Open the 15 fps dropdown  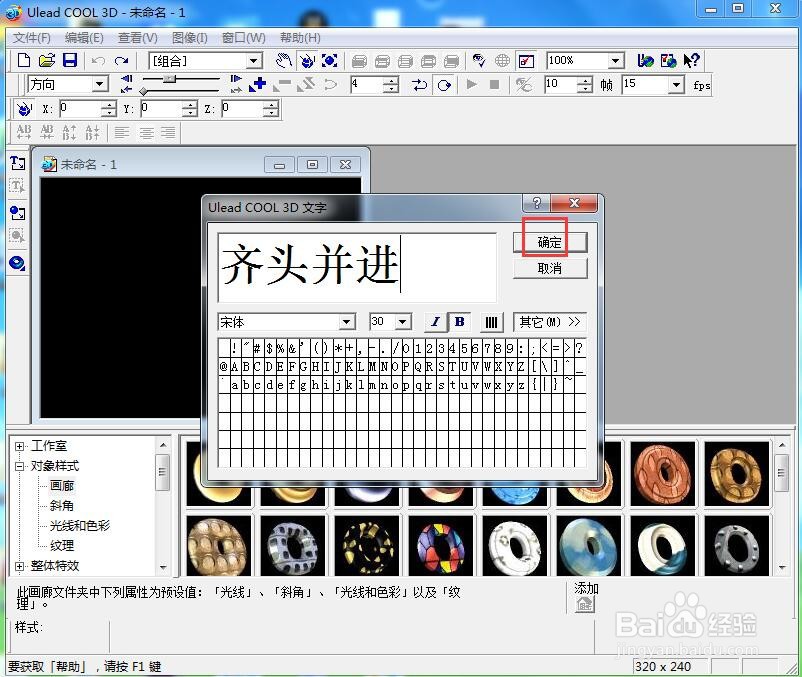tap(676, 84)
